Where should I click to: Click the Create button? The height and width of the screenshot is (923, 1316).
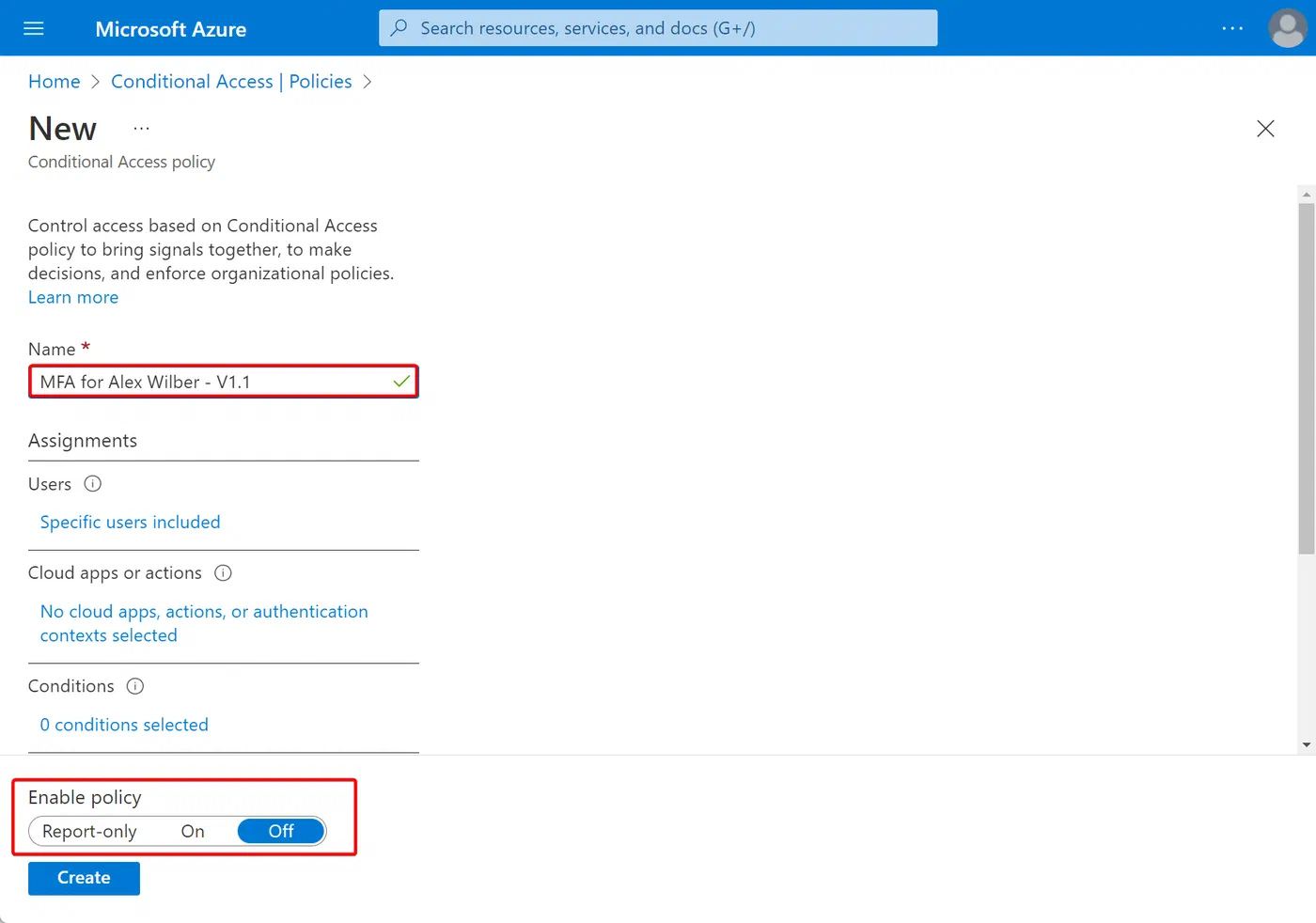[84, 878]
